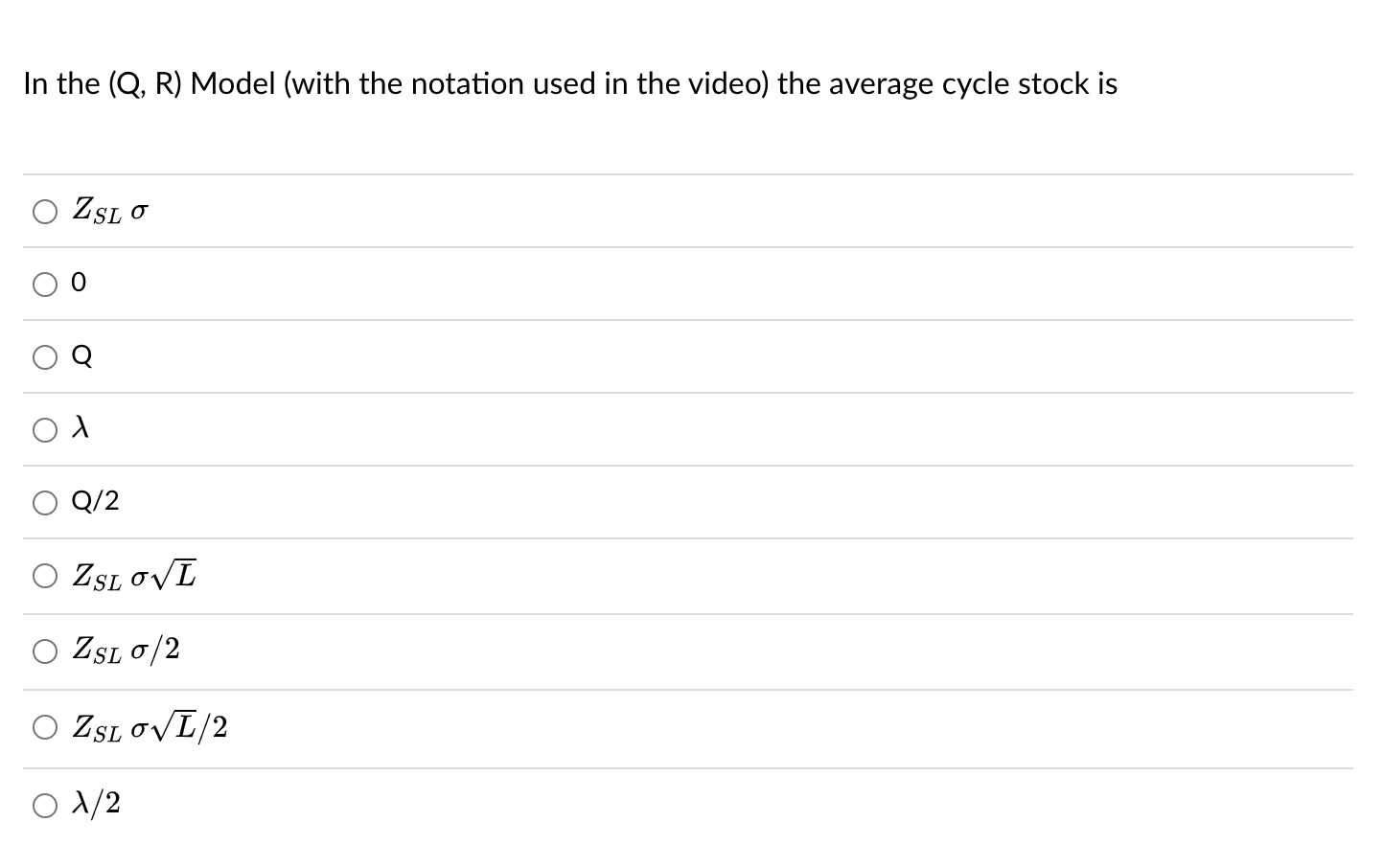This screenshot has width=1384, height=868.
Task: Select the answer option 0
Action: [44, 284]
